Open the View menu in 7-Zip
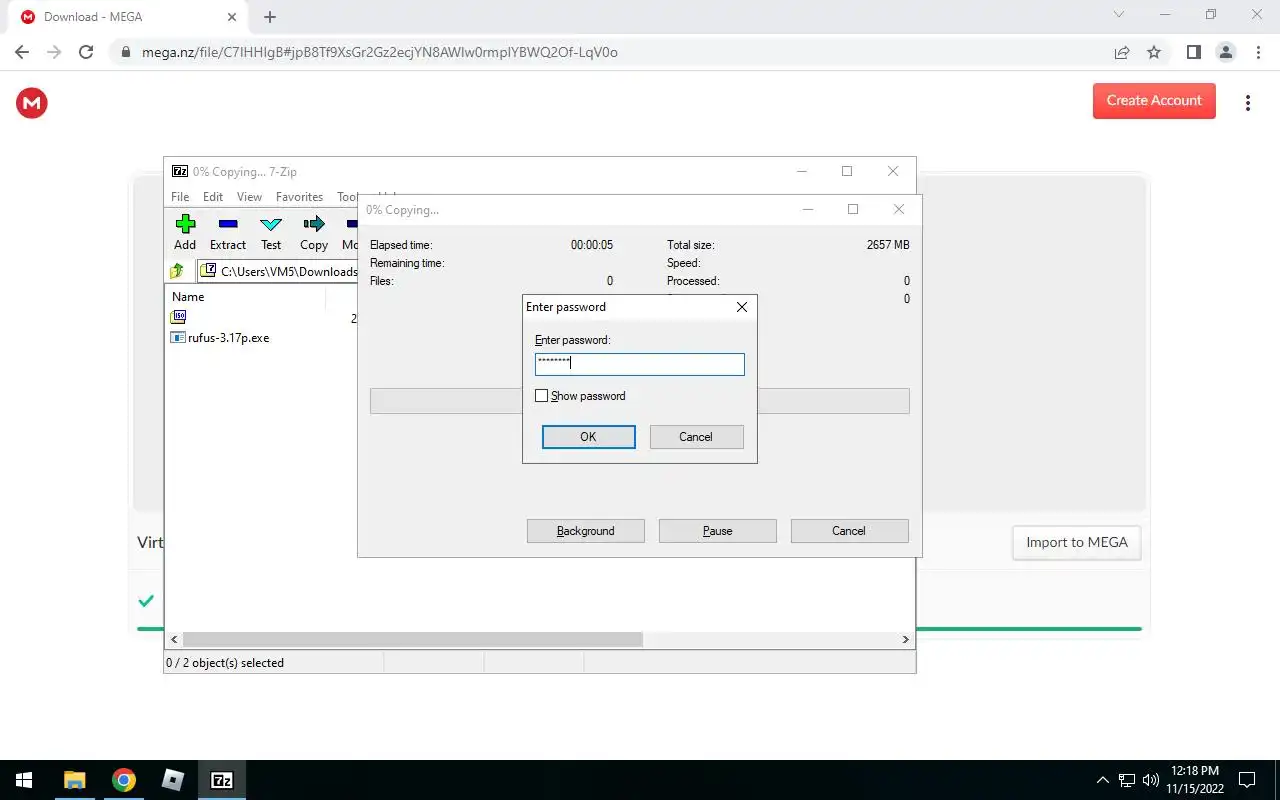The height and width of the screenshot is (800, 1280). (x=249, y=197)
